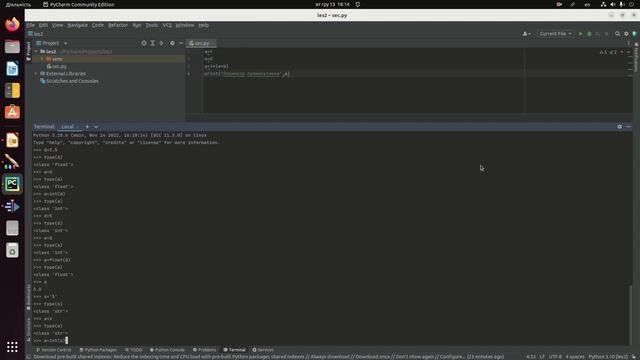Open the VCS menu
Image resolution: width=640 pixels, height=360 pixels.
coord(167,25)
